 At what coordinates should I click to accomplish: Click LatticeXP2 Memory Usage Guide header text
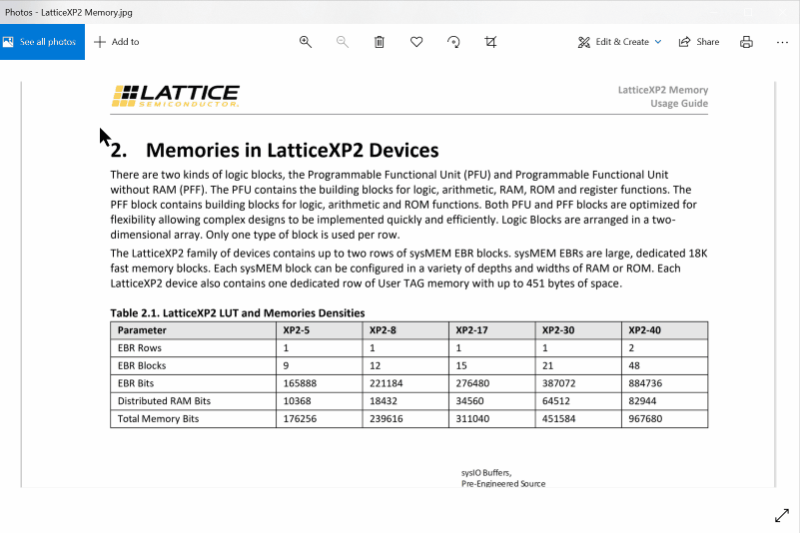[x=663, y=96]
